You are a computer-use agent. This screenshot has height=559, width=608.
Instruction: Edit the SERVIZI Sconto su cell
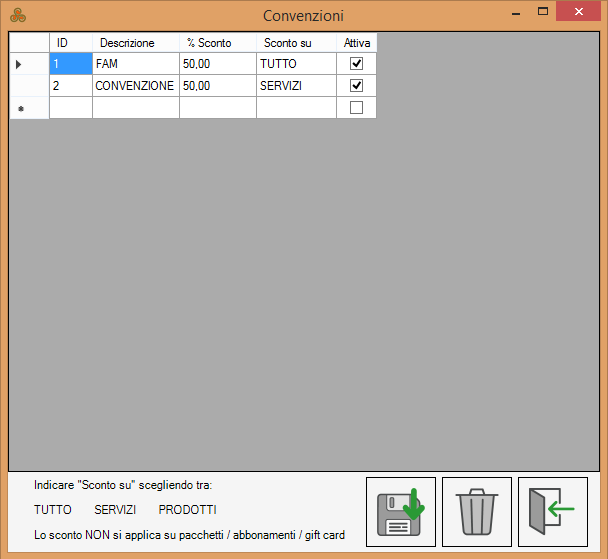pyautogui.click(x=296, y=86)
